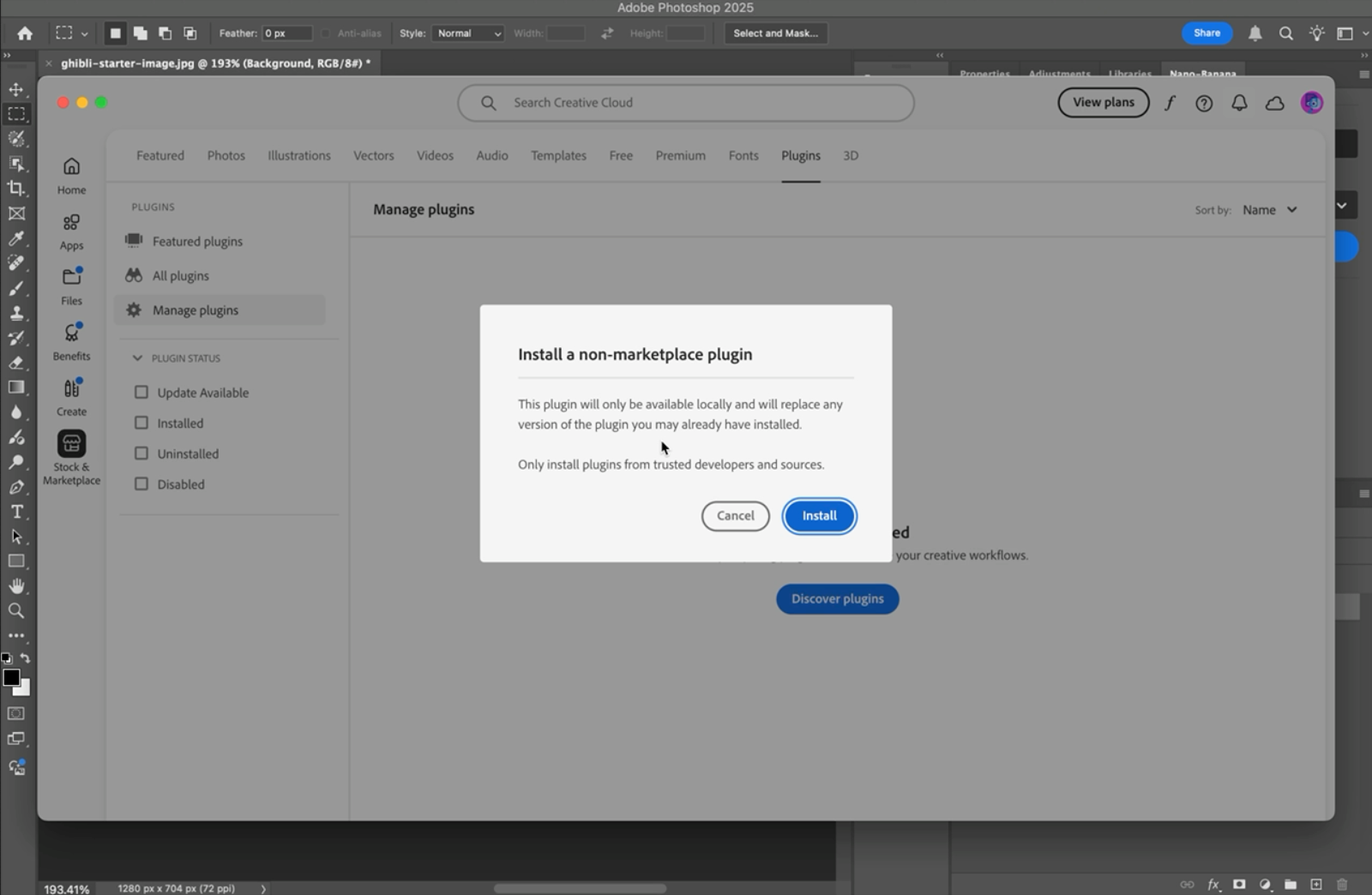The image size is (1372, 895).
Task: Open Files section in Creative Cloud sidebar
Action: coord(72,286)
